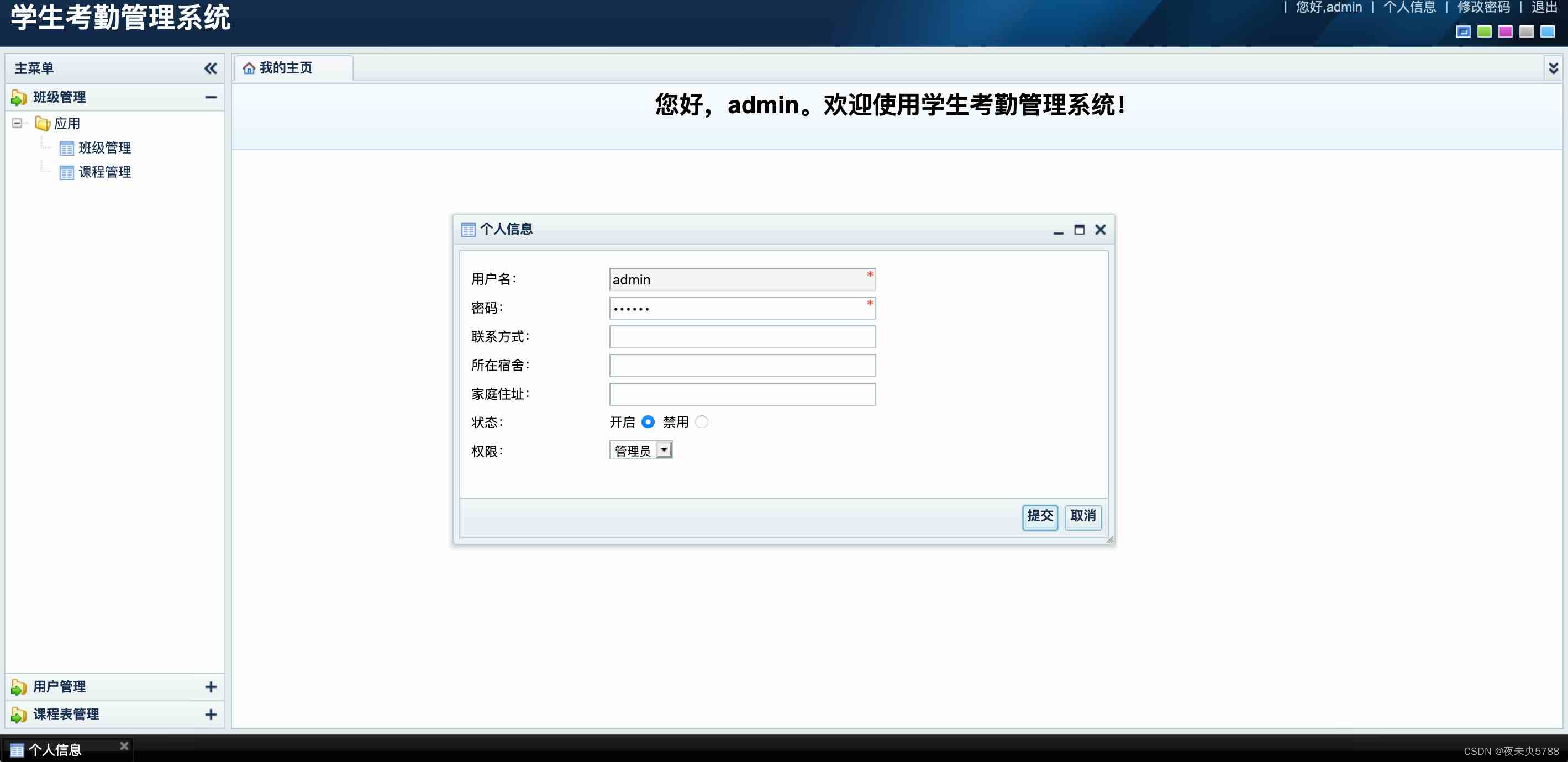Viewport: 1568px width, 762px height.
Task: Maximize the 个人信息 dialog
Action: (x=1079, y=230)
